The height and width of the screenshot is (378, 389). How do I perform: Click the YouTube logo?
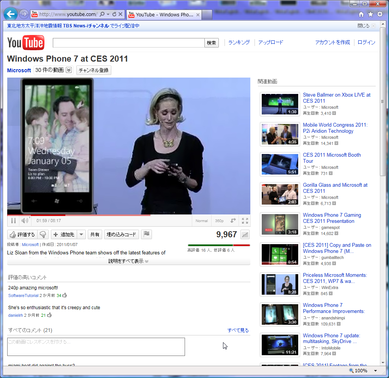pyautogui.click(x=26, y=43)
